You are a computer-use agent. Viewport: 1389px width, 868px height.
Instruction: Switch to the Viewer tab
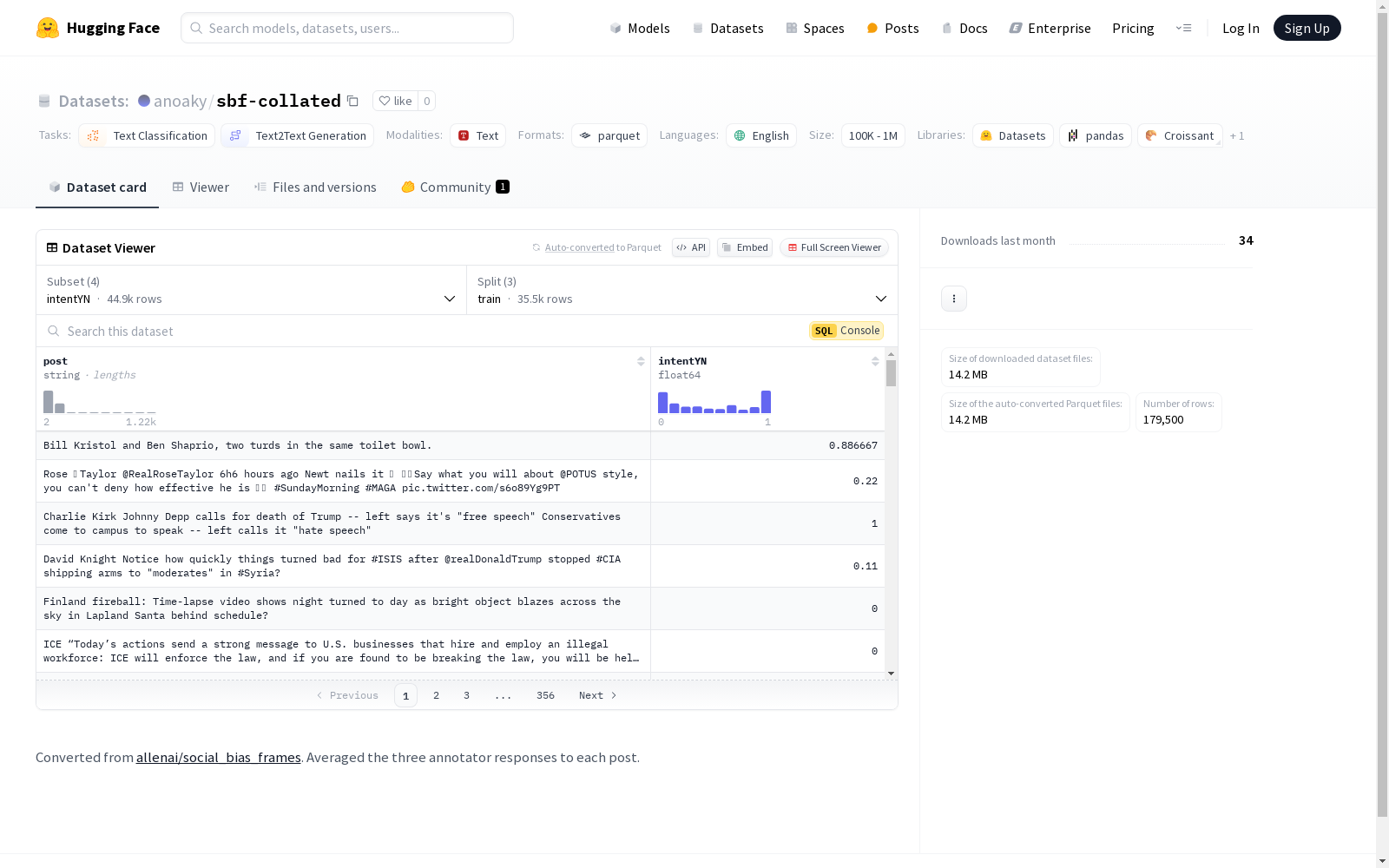(x=201, y=187)
